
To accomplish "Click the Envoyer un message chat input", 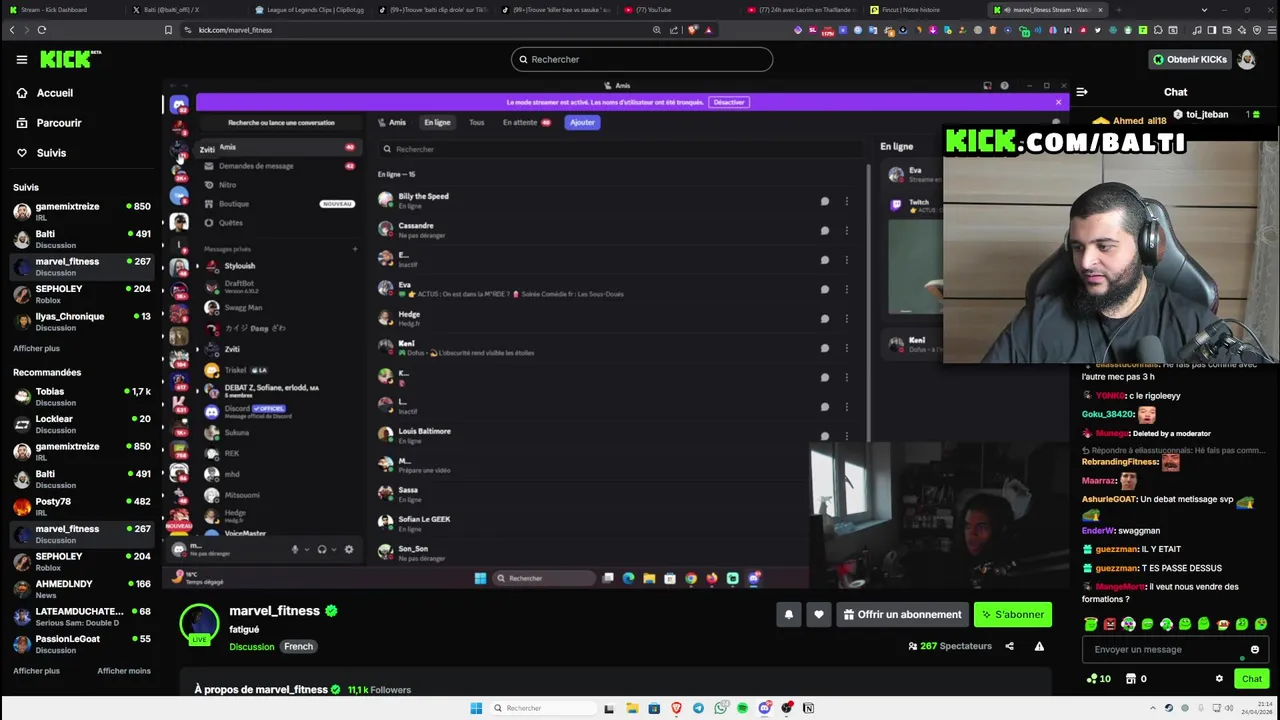I will pos(1165,650).
